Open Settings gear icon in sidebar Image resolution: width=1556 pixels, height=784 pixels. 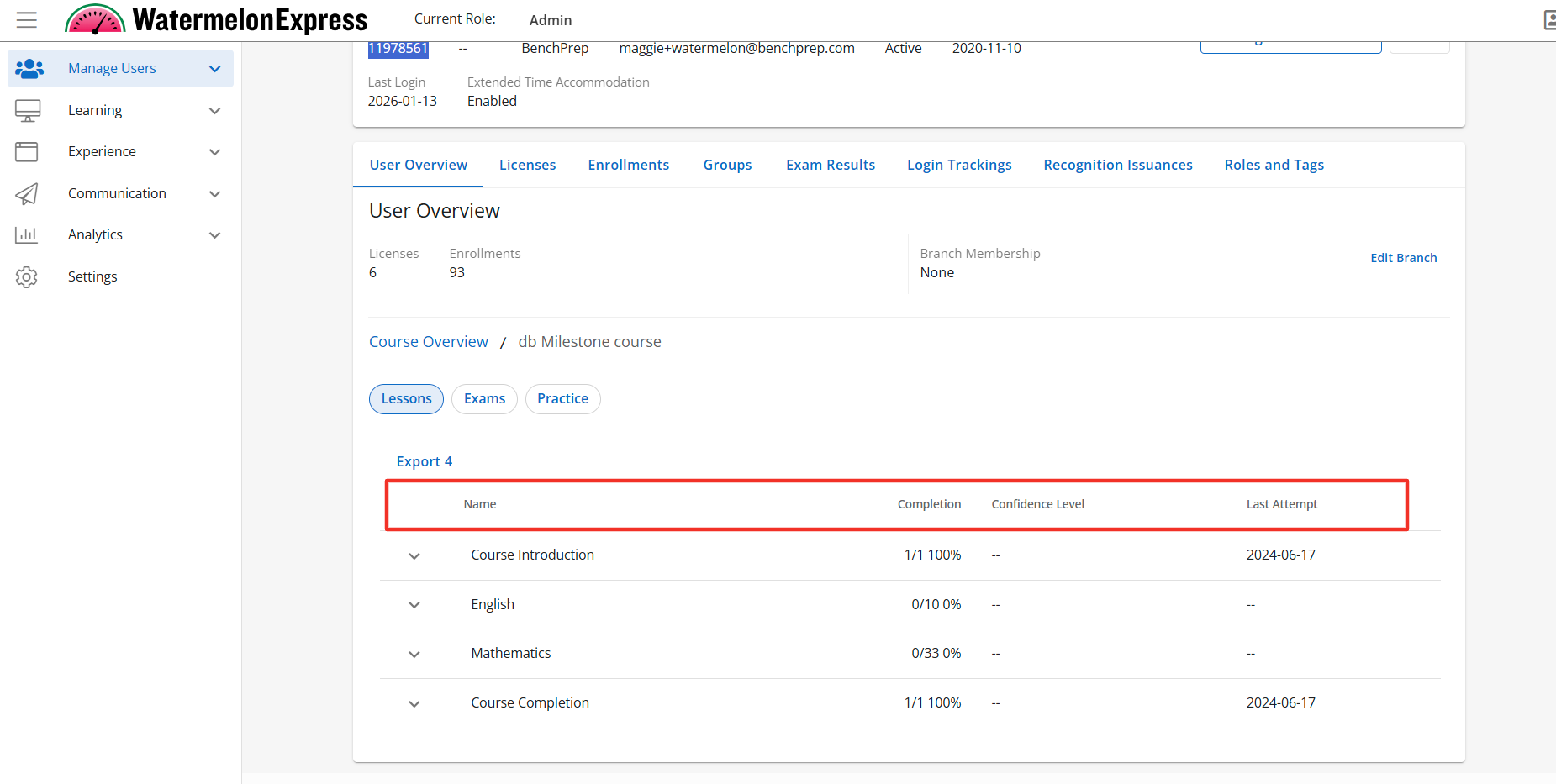click(27, 277)
